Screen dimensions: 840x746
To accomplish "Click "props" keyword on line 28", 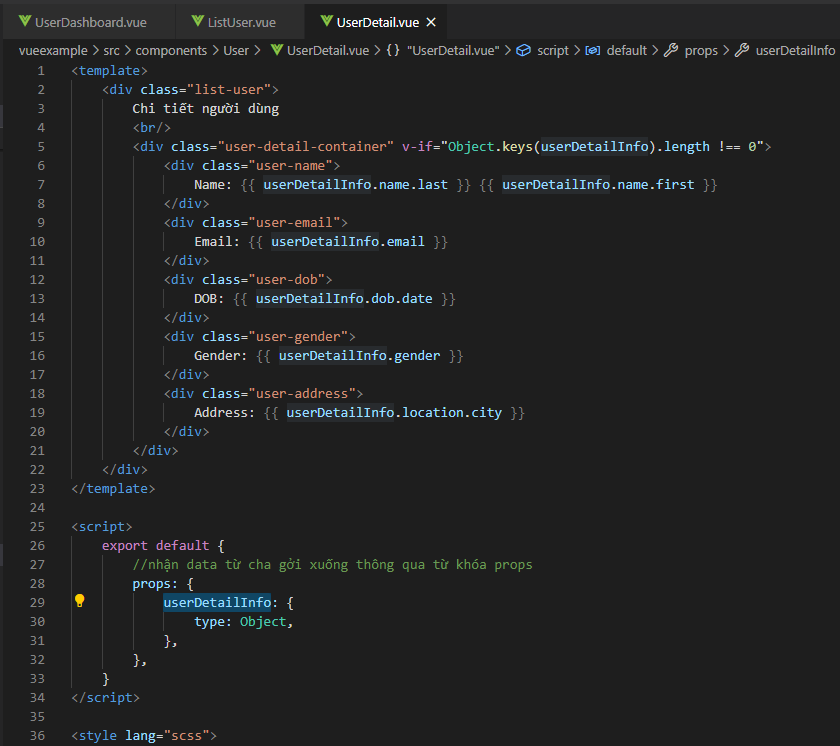I will [x=151, y=584].
